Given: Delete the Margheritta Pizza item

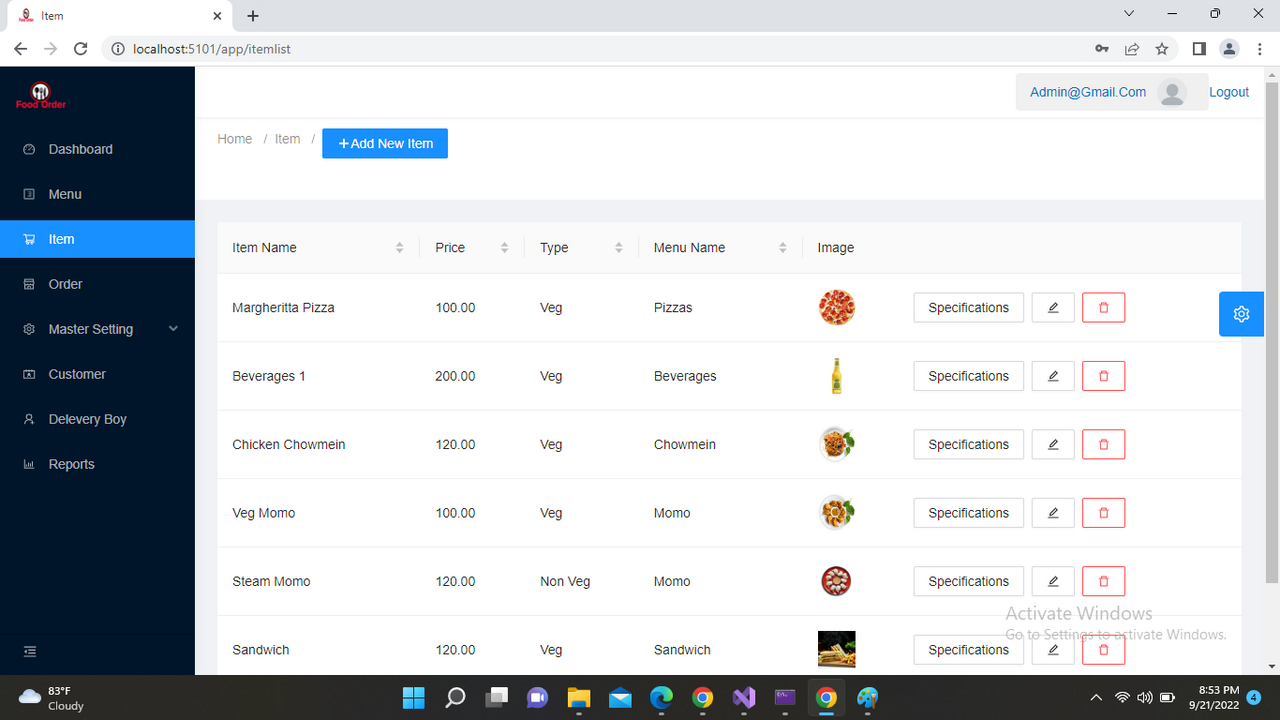Looking at the screenshot, I should pyautogui.click(x=1104, y=308).
